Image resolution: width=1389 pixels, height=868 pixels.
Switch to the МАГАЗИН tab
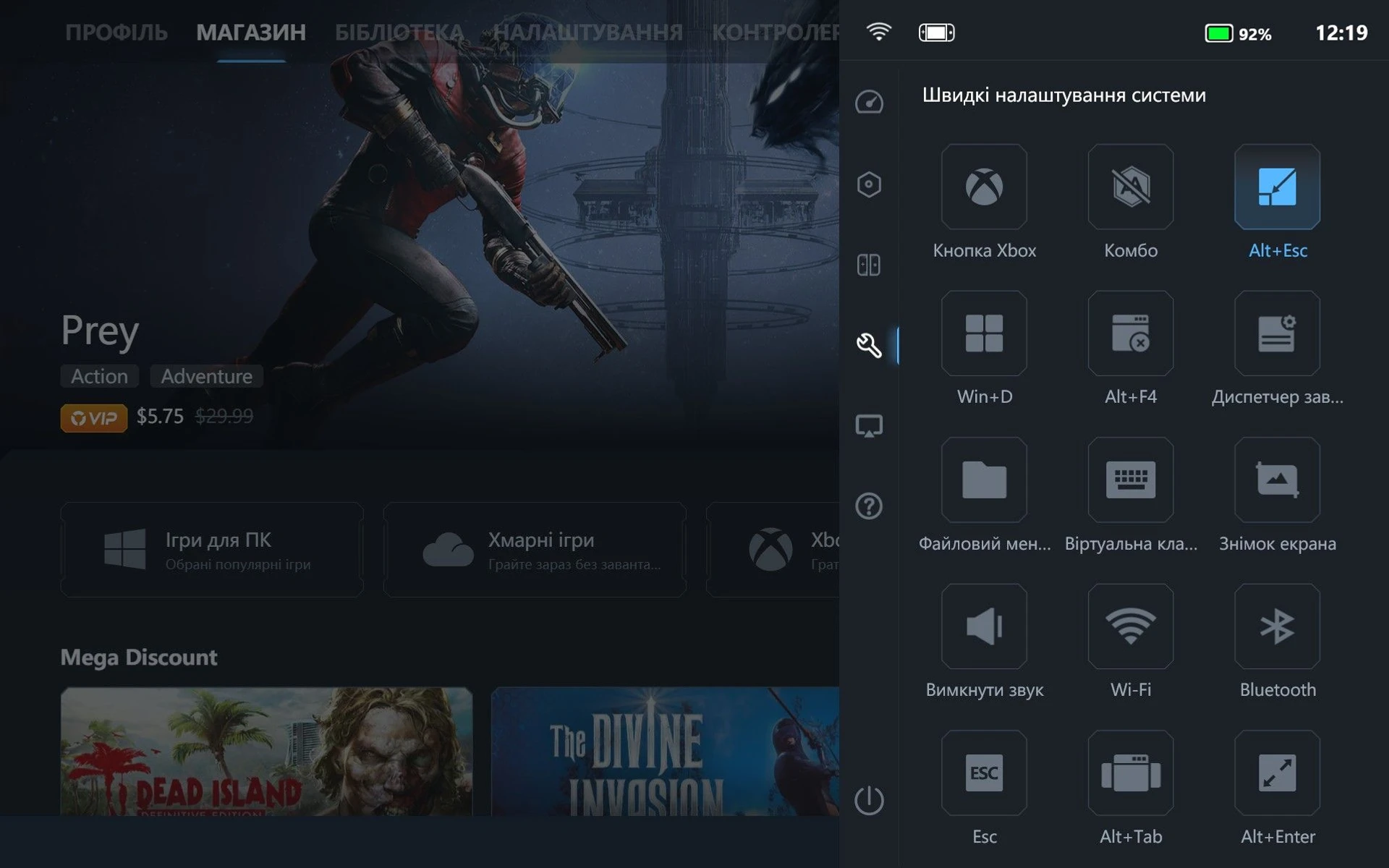[251, 33]
